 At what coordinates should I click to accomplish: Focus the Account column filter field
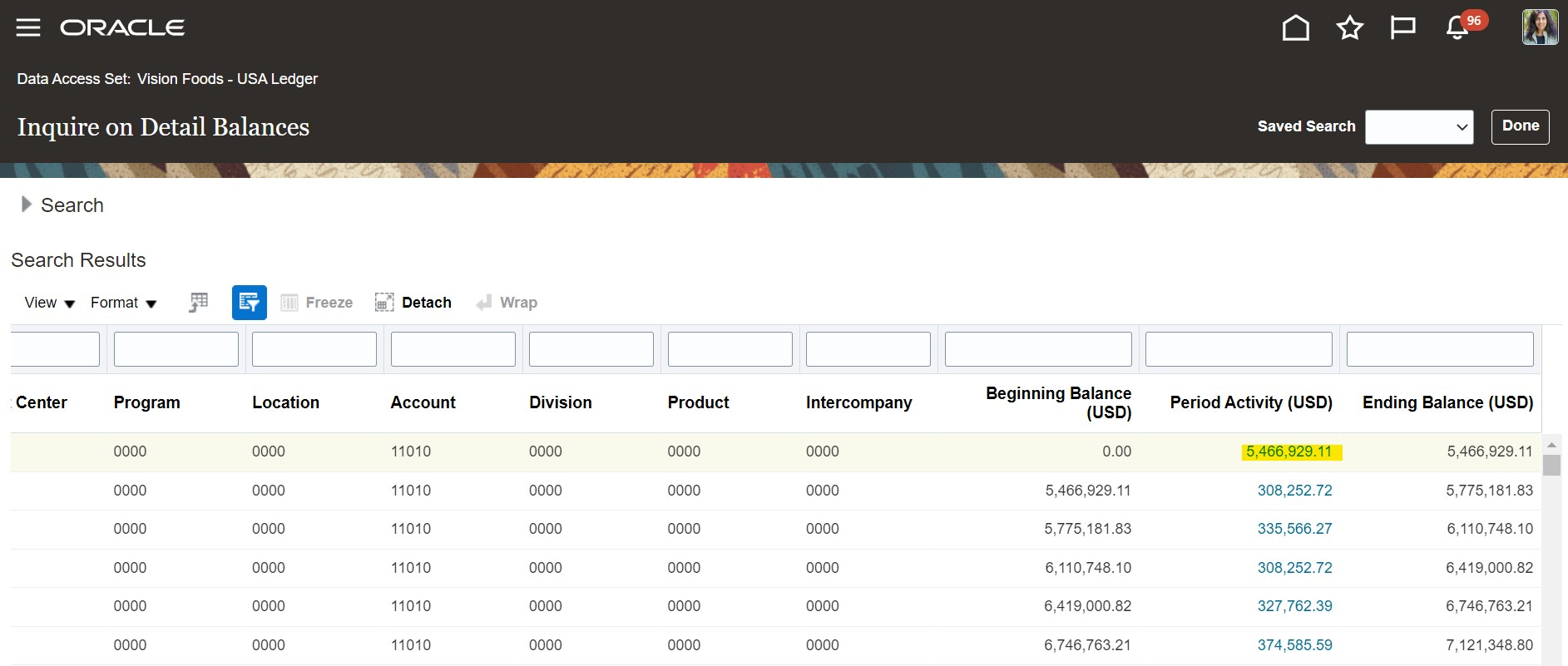click(x=453, y=349)
